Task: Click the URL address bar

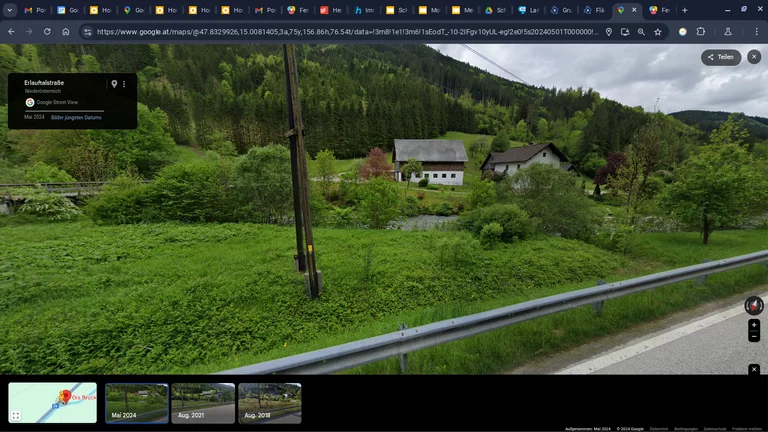Action: (x=340, y=32)
